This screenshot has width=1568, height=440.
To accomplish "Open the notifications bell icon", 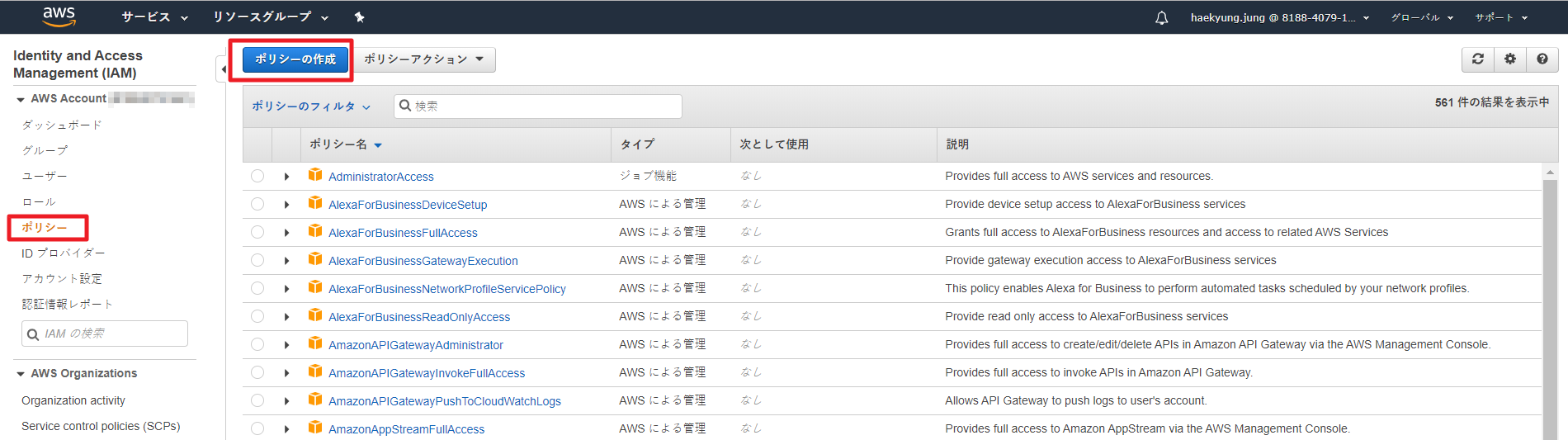I will (x=1161, y=17).
